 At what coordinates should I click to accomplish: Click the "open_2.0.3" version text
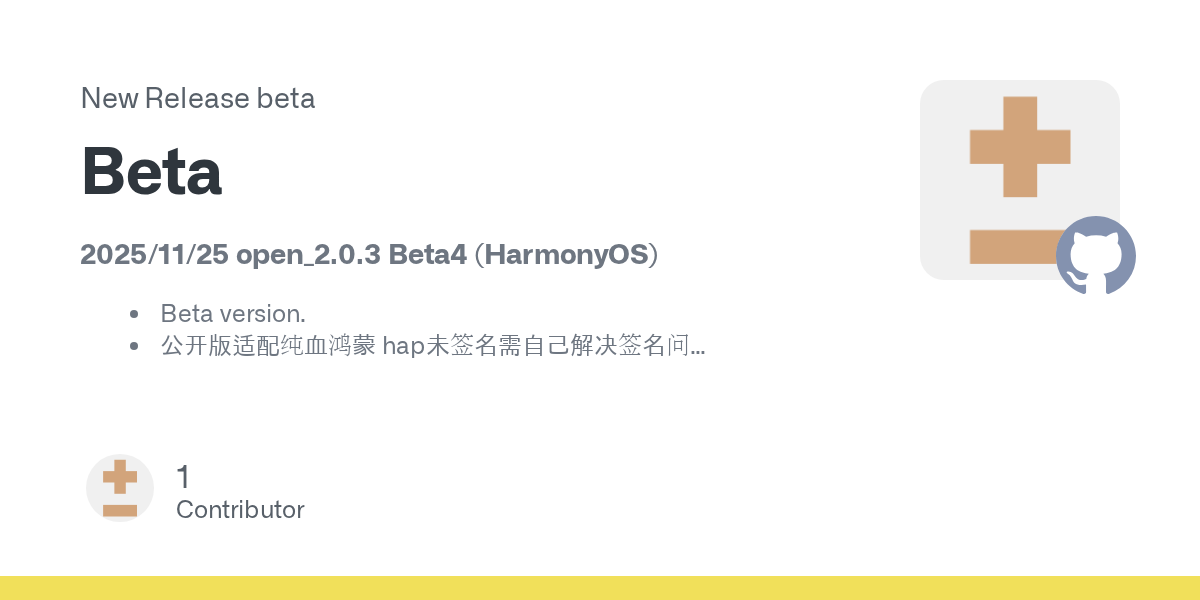click(x=308, y=255)
